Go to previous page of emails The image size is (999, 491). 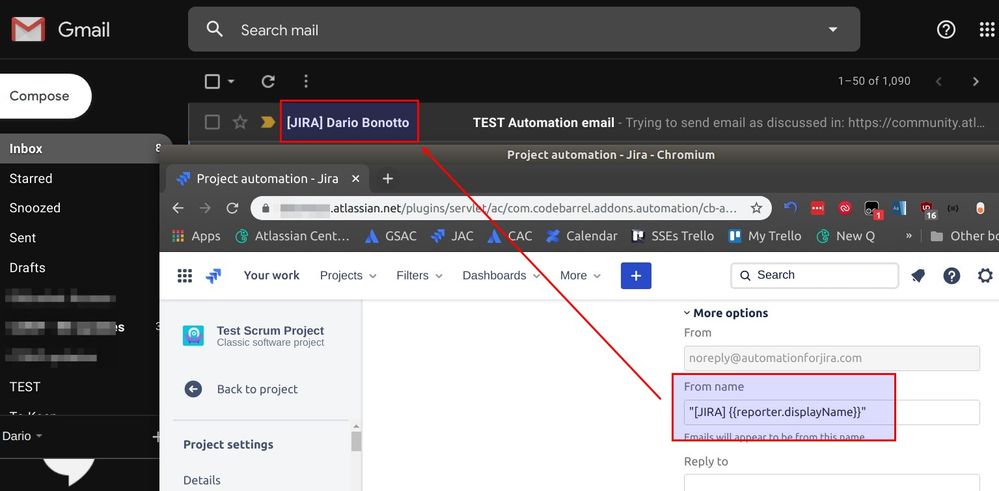point(938,82)
